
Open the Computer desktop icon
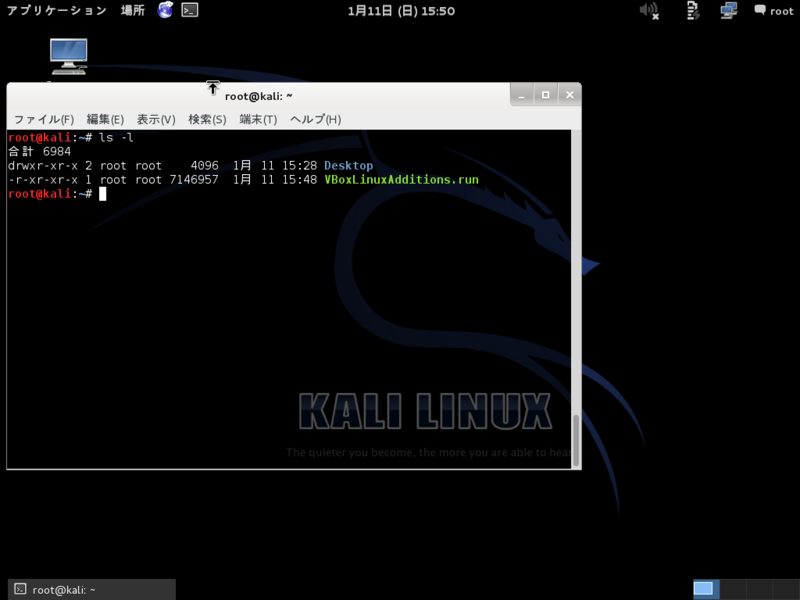tap(69, 57)
